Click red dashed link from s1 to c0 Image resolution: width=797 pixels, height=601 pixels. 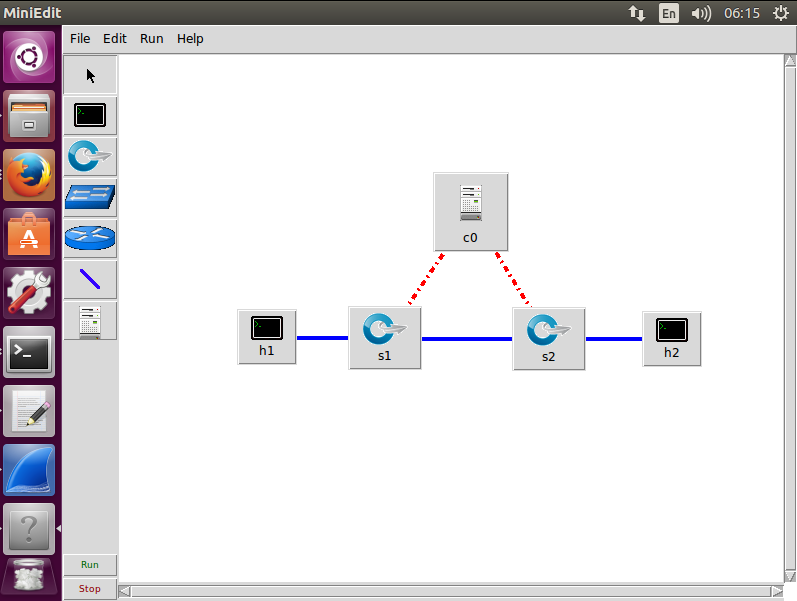(x=426, y=279)
